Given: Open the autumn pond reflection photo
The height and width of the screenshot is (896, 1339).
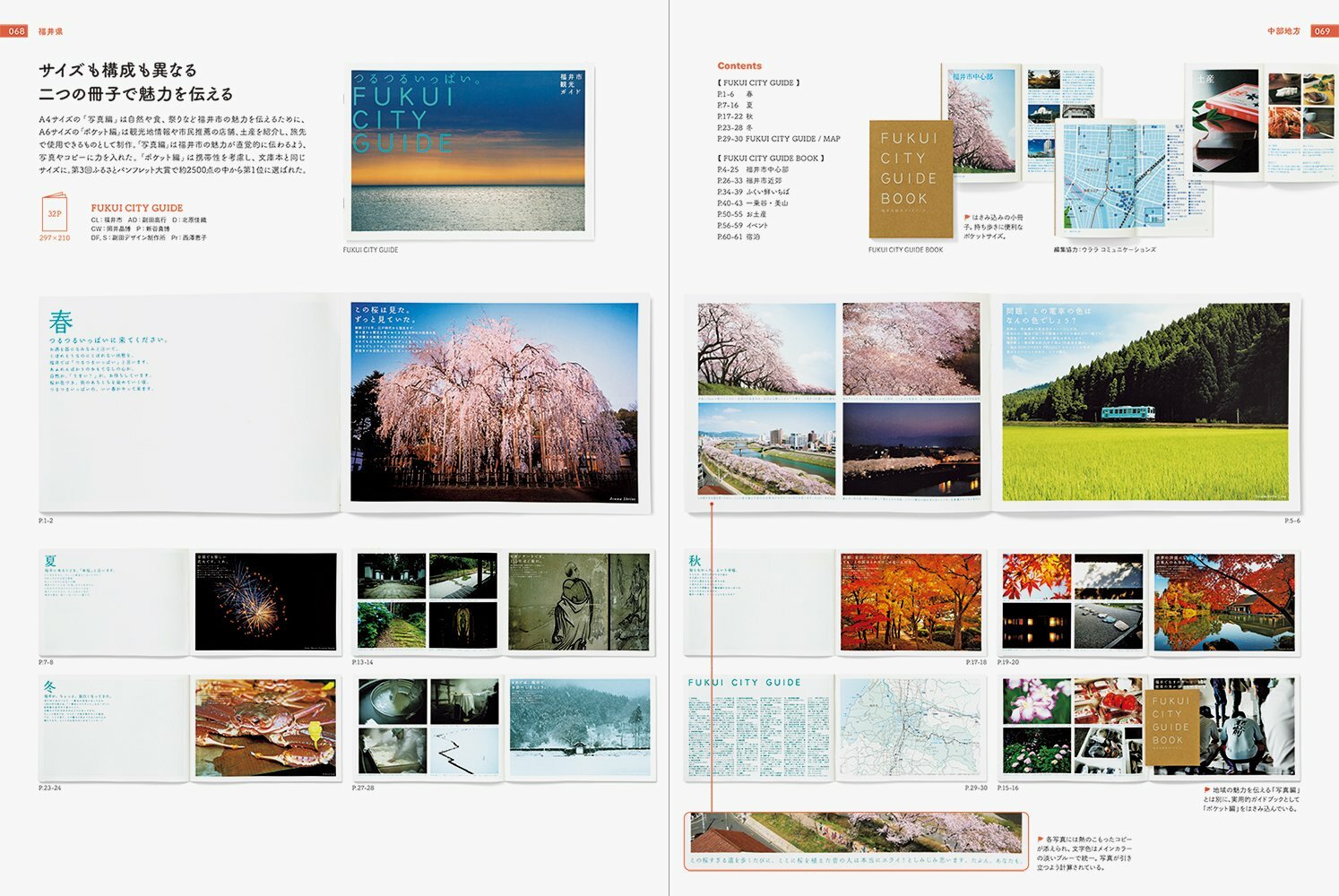Looking at the screenshot, I should (1224, 602).
